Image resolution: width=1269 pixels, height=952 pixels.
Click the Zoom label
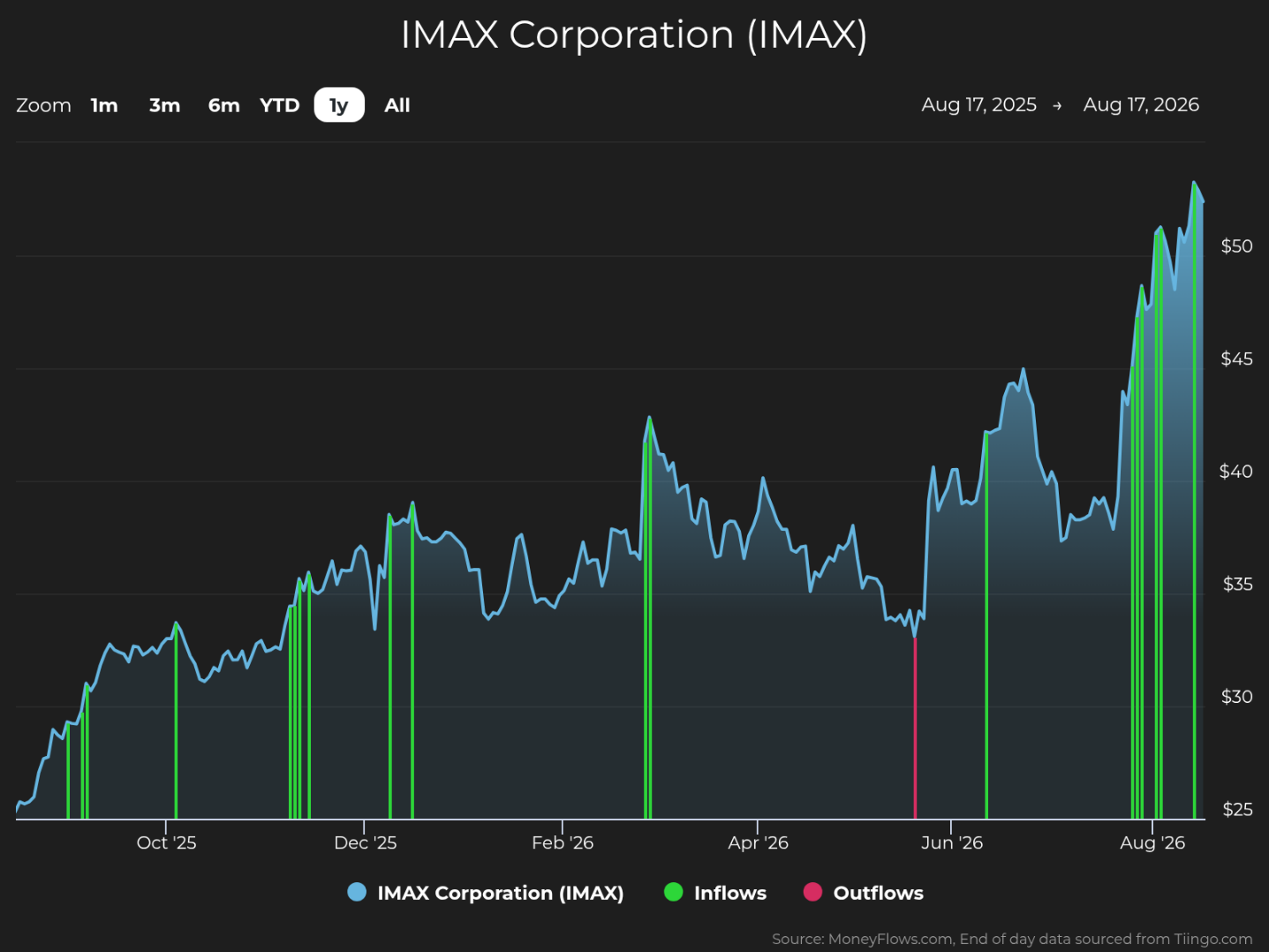point(43,105)
